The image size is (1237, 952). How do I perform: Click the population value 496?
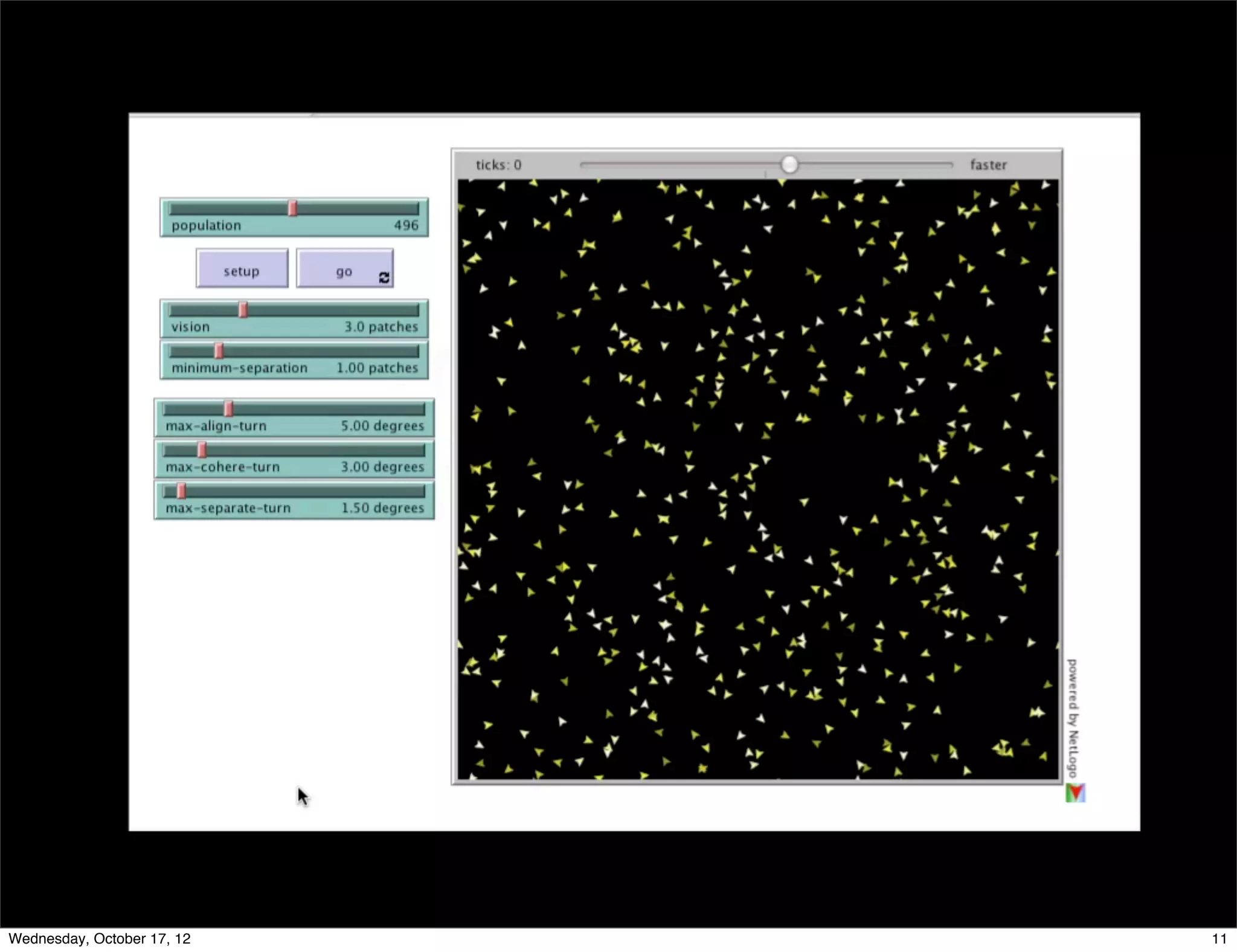[x=406, y=225]
